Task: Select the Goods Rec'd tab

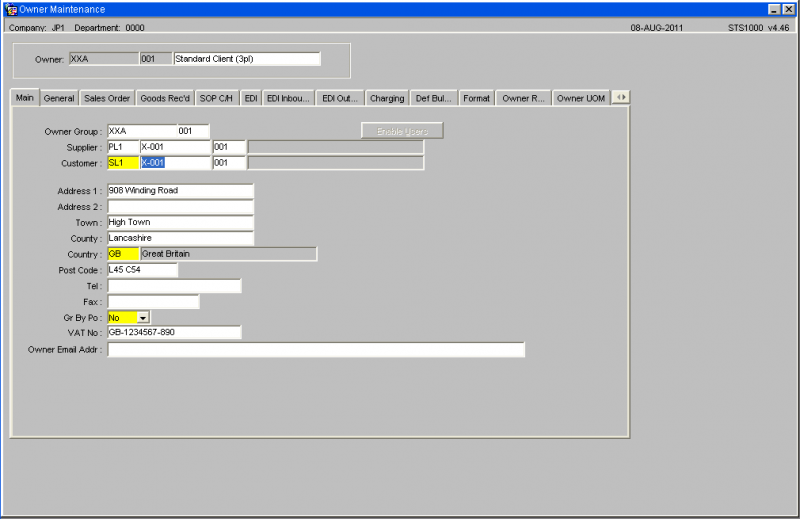Action: [x=165, y=98]
